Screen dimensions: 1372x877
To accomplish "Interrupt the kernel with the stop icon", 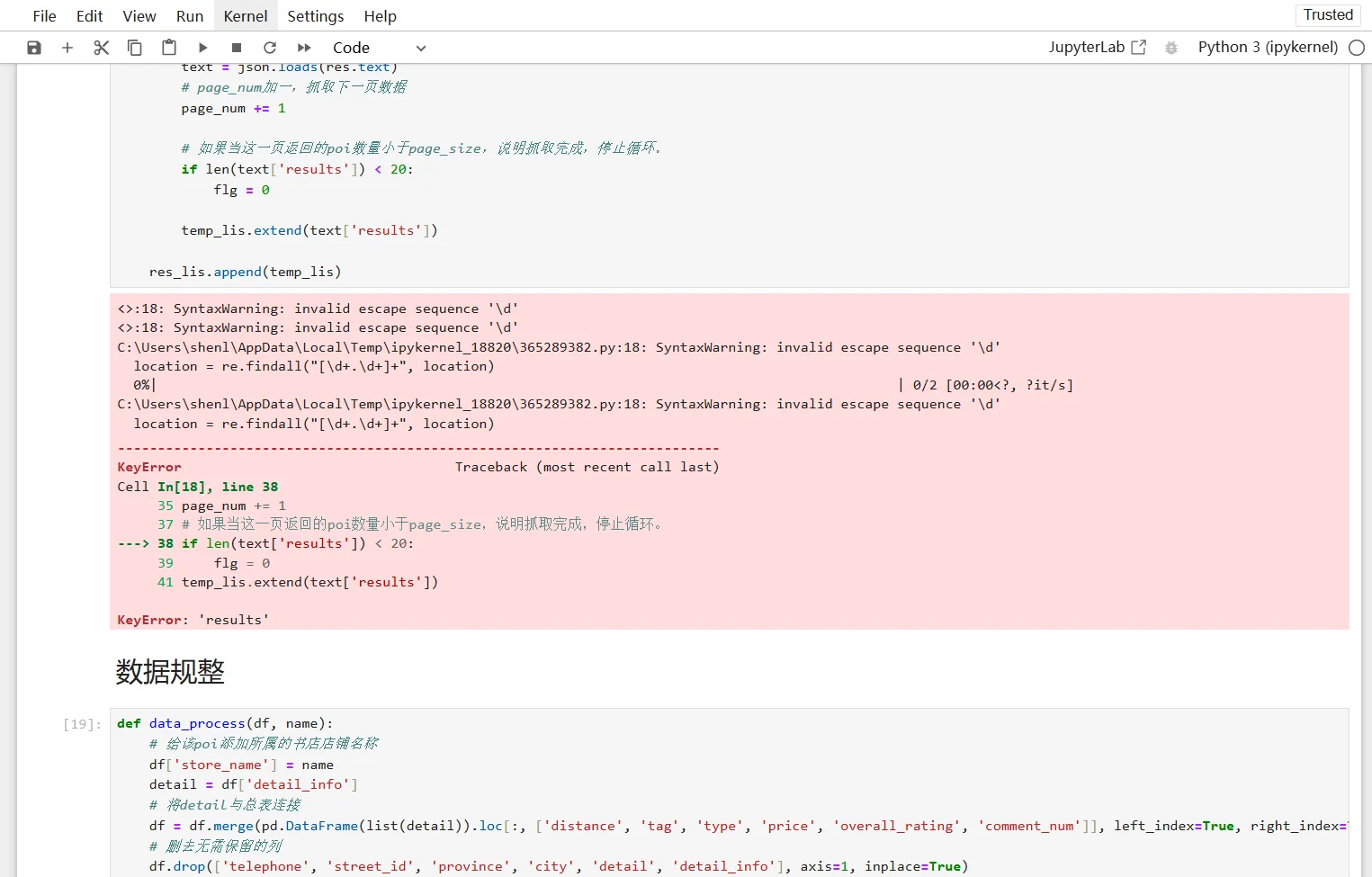I will pyautogui.click(x=237, y=48).
